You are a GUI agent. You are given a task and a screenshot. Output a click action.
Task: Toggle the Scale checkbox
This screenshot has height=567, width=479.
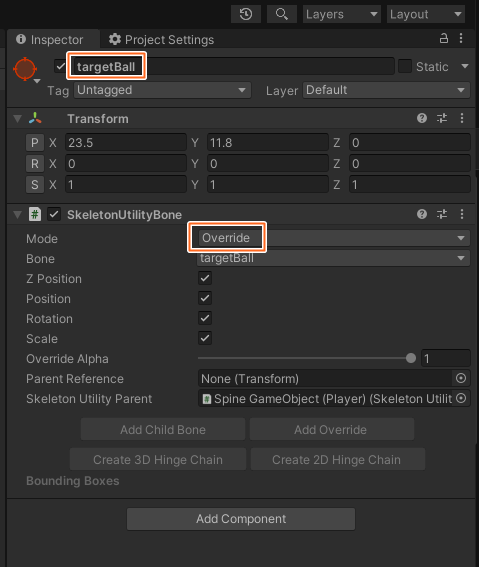pos(205,338)
